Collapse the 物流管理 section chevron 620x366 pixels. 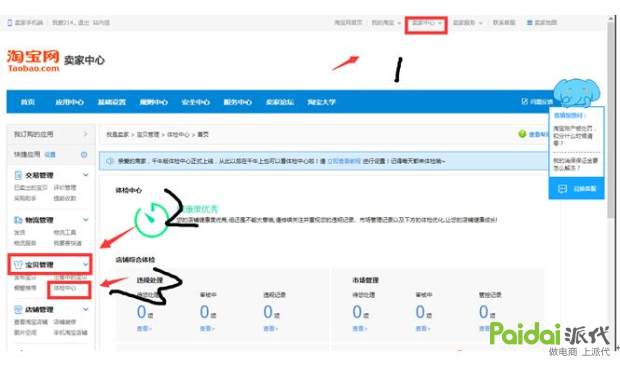pyautogui.click(x=85, y=220)
